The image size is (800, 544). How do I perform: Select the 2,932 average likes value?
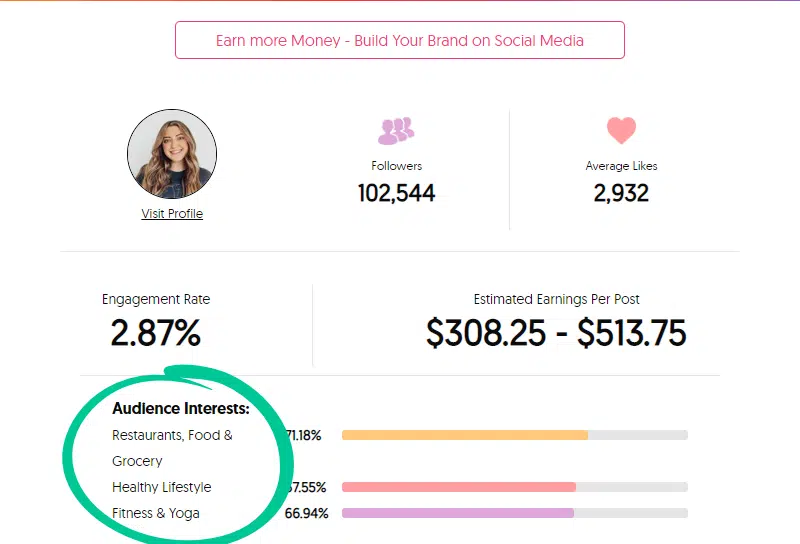621,193
